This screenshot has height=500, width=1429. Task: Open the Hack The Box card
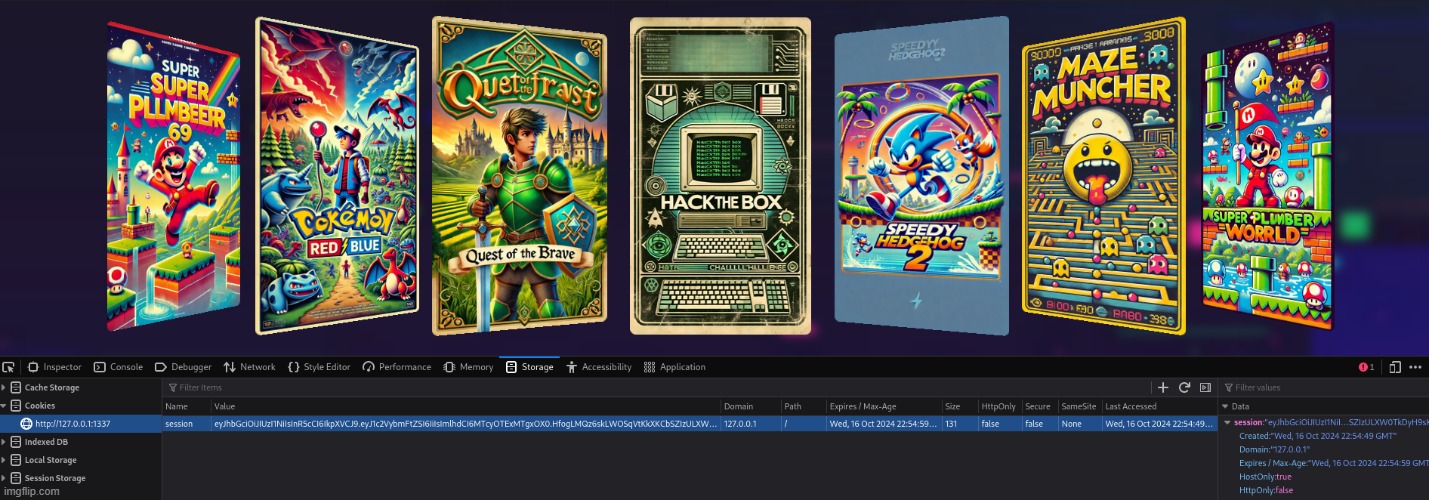pyautogui.click(x=720, y=176)
